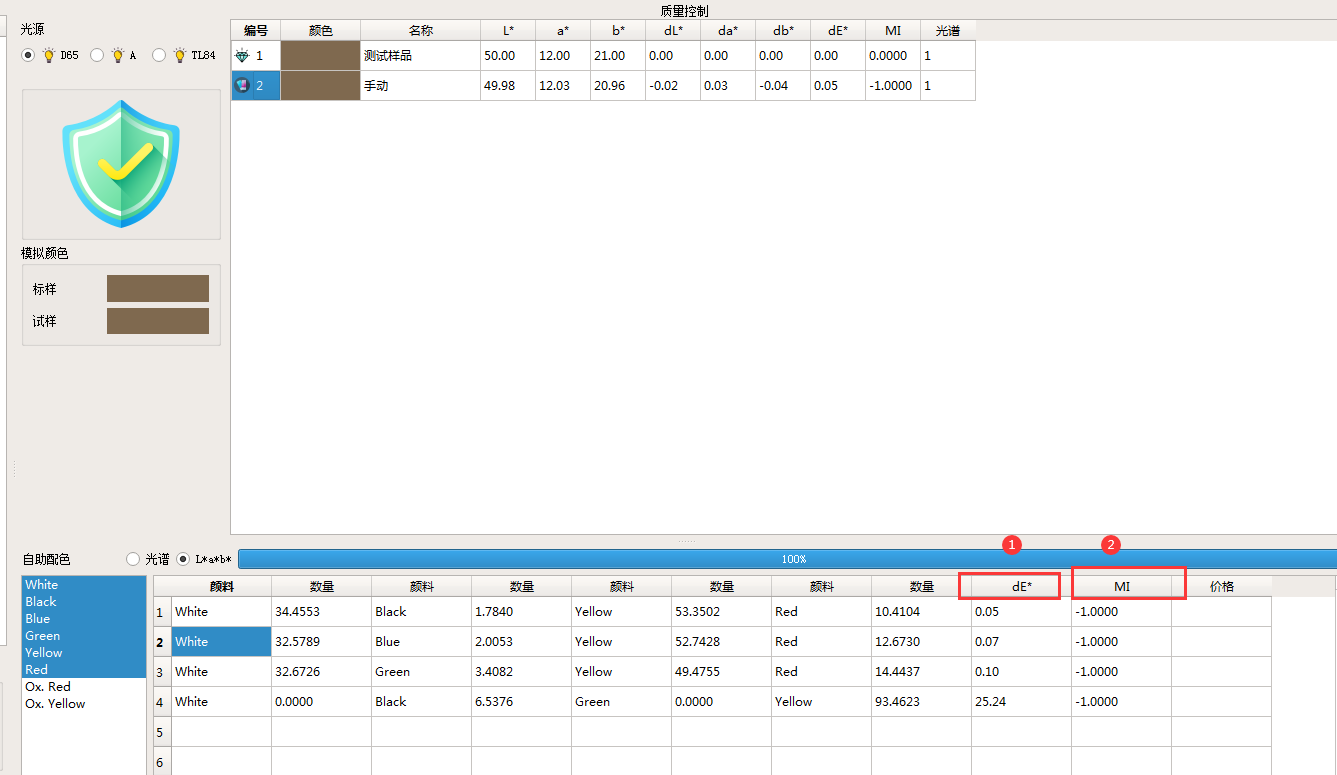1337x775 pixels.
Task: Click the light bulb icon beside TL84
Action: (180, 56)
